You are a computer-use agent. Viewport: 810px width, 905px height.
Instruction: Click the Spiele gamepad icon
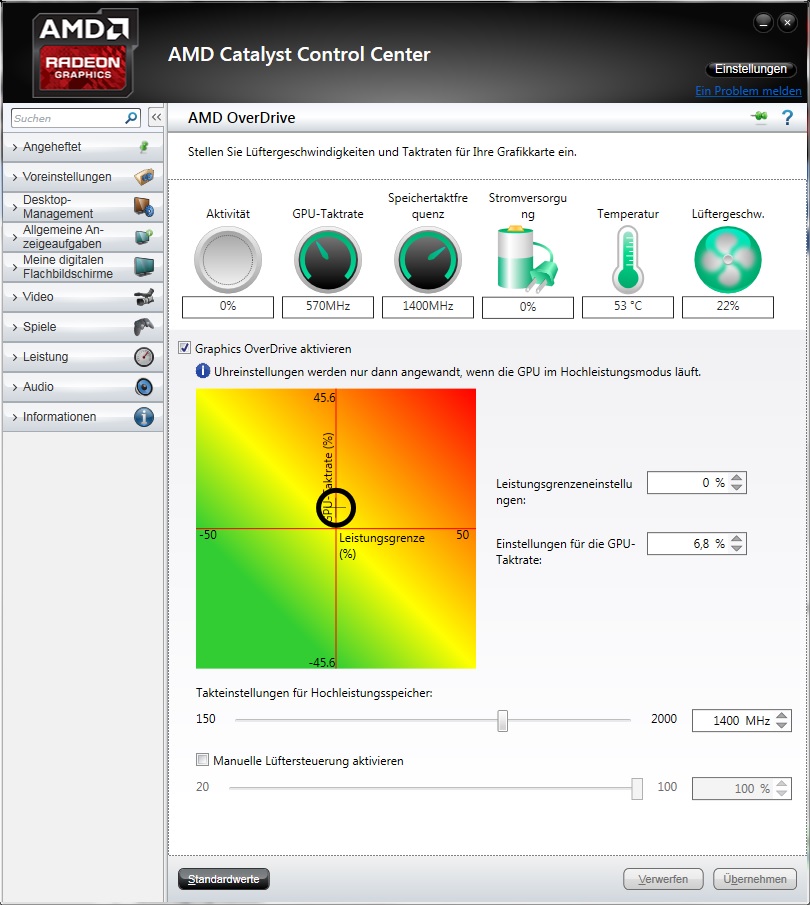144,327
